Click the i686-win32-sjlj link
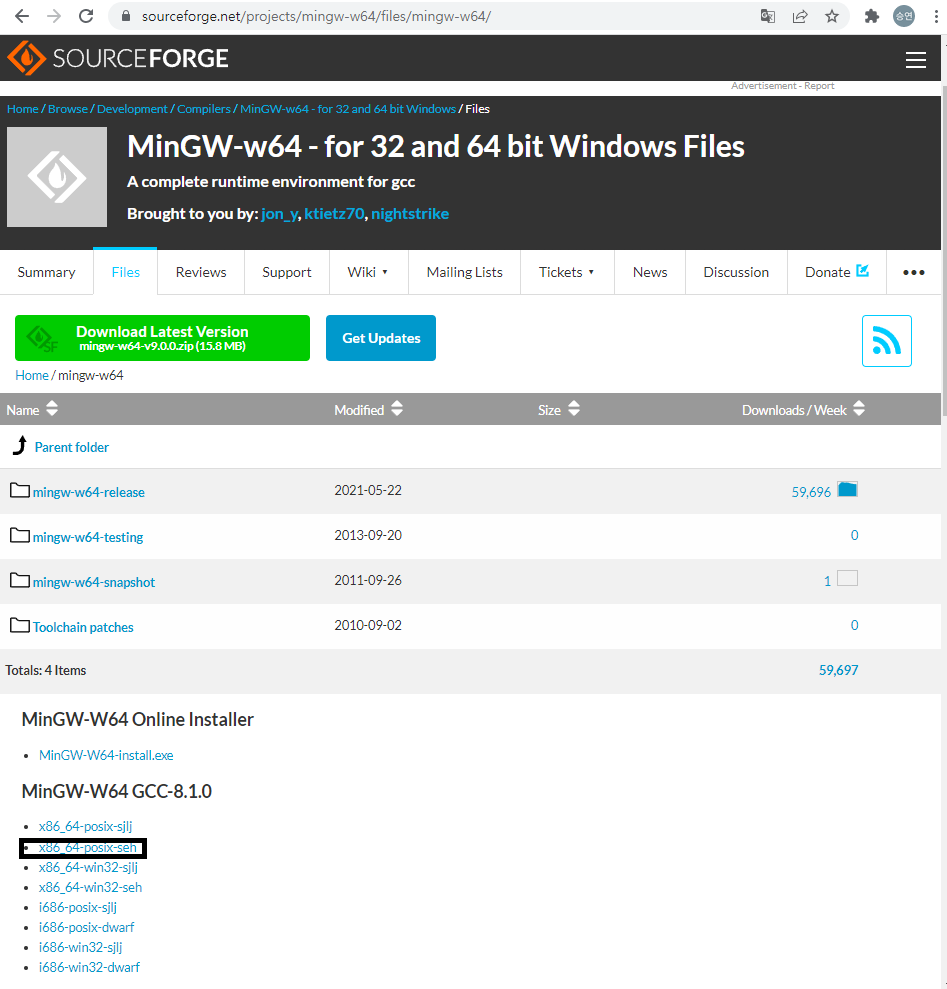947x989 pixels. (x=80, y=947)
